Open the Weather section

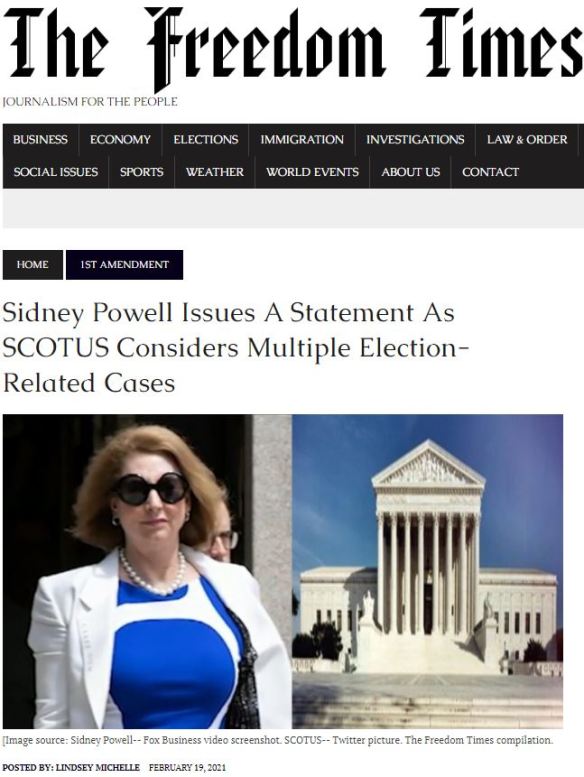[x=214, y=172]
